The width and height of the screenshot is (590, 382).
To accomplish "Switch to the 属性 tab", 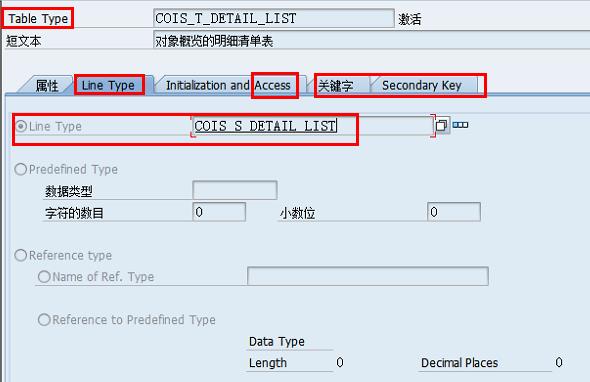I will point(46,85).
